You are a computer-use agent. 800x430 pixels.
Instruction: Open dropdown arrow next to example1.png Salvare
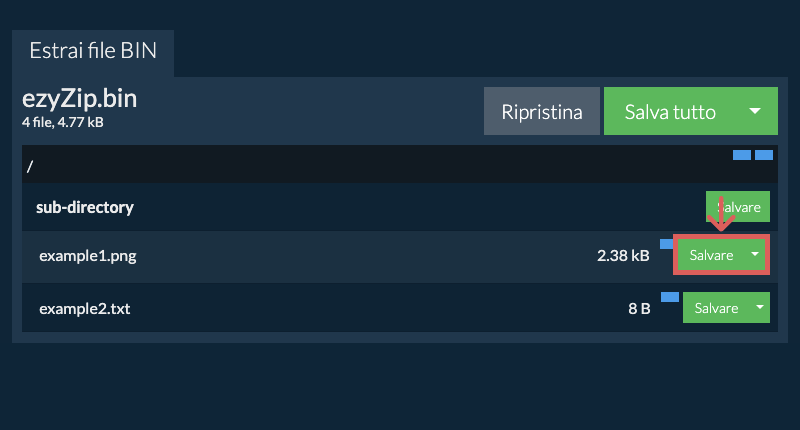click(755, 256)
